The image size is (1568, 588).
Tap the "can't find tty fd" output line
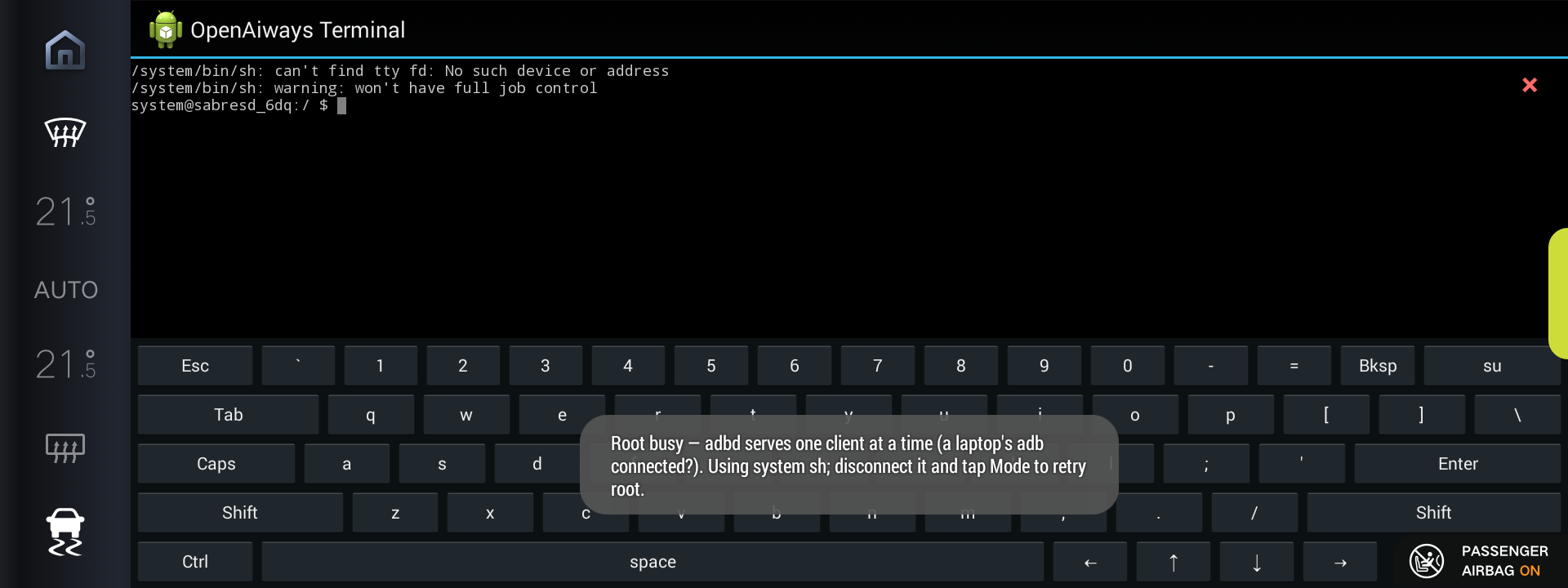400,71
